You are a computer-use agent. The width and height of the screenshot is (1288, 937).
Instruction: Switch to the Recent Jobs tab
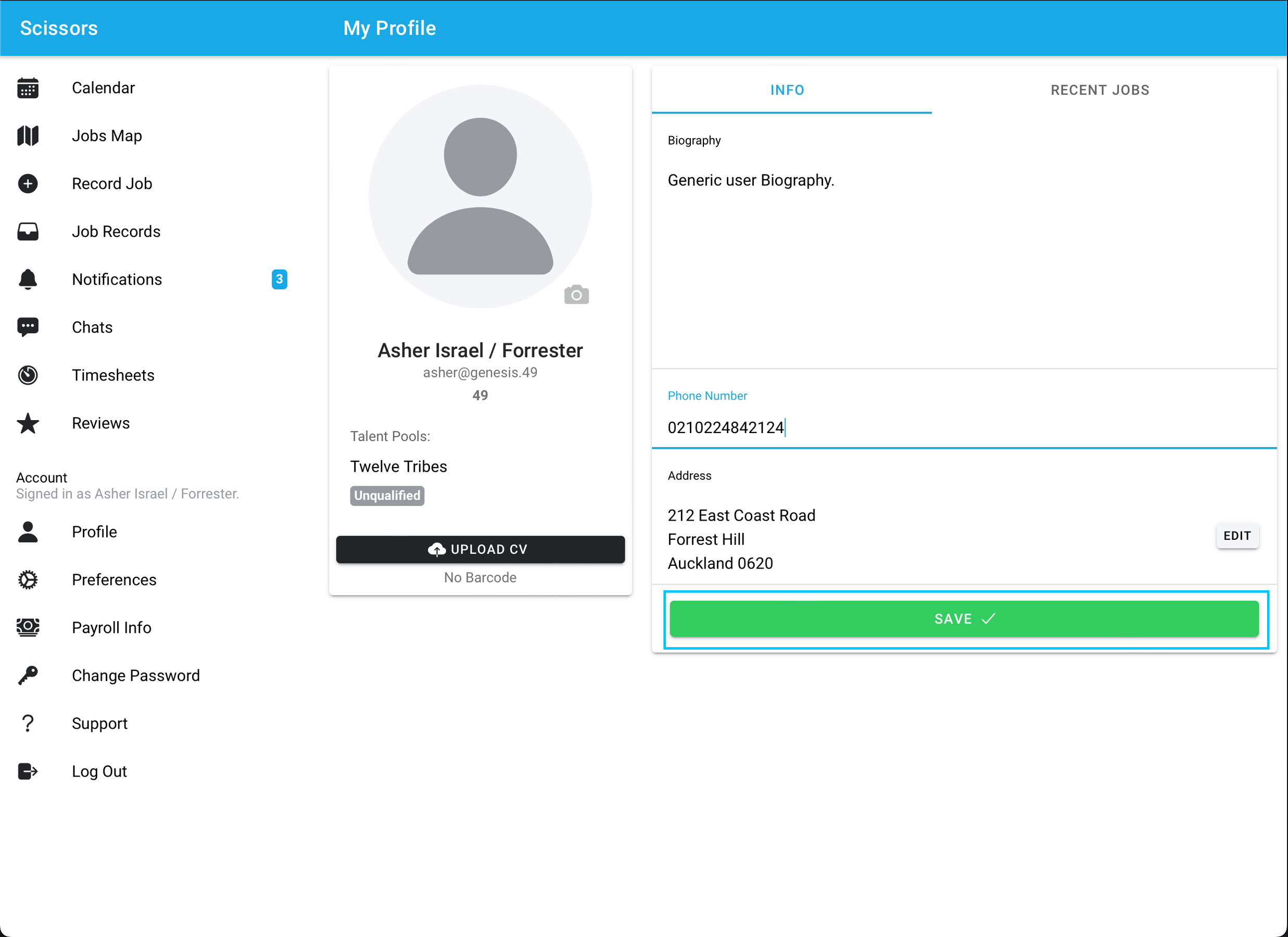pyautogui.click(x=1099, y=89)
